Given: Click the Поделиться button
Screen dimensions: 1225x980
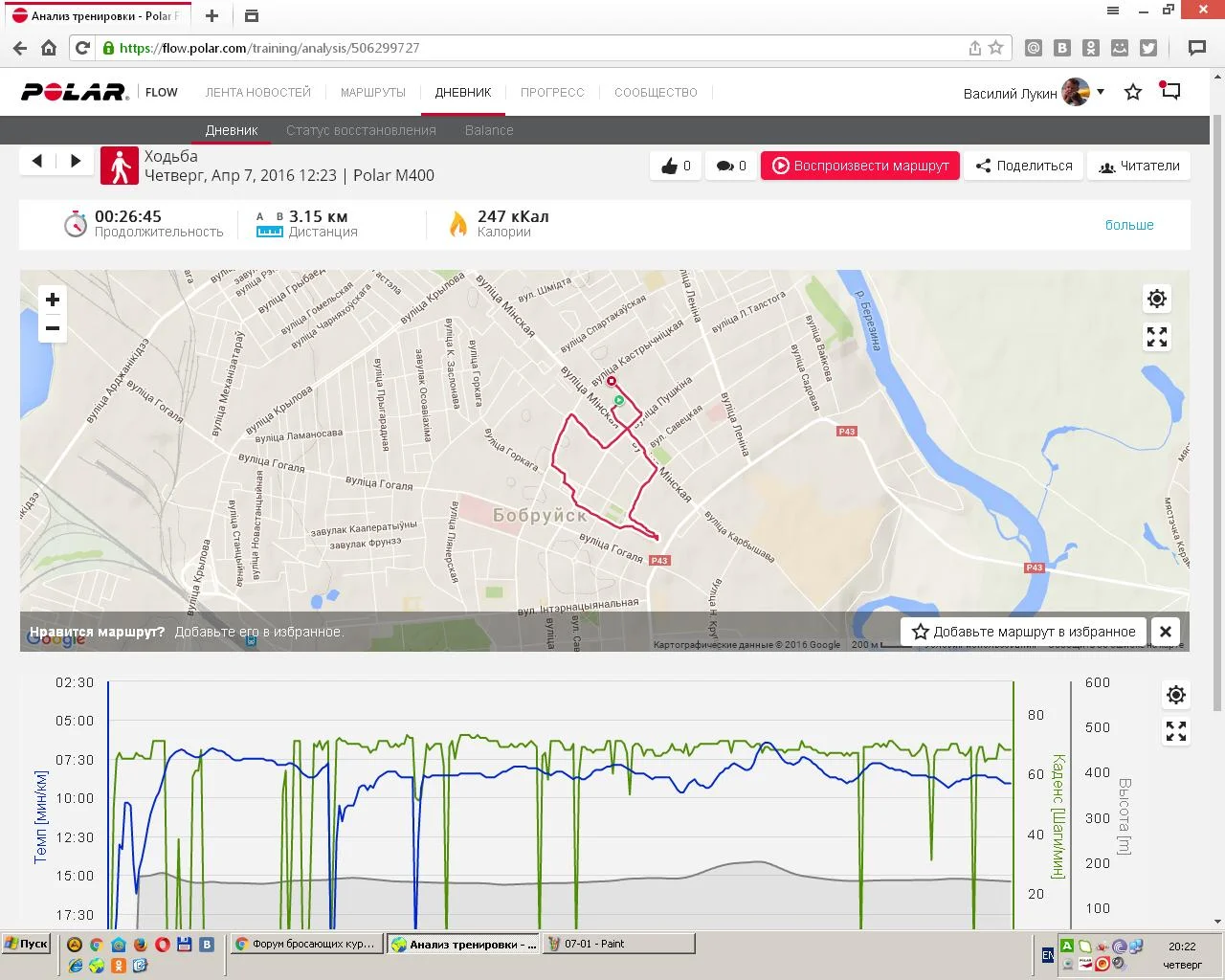Looking at the screenshot, I should pos(1024,166).
